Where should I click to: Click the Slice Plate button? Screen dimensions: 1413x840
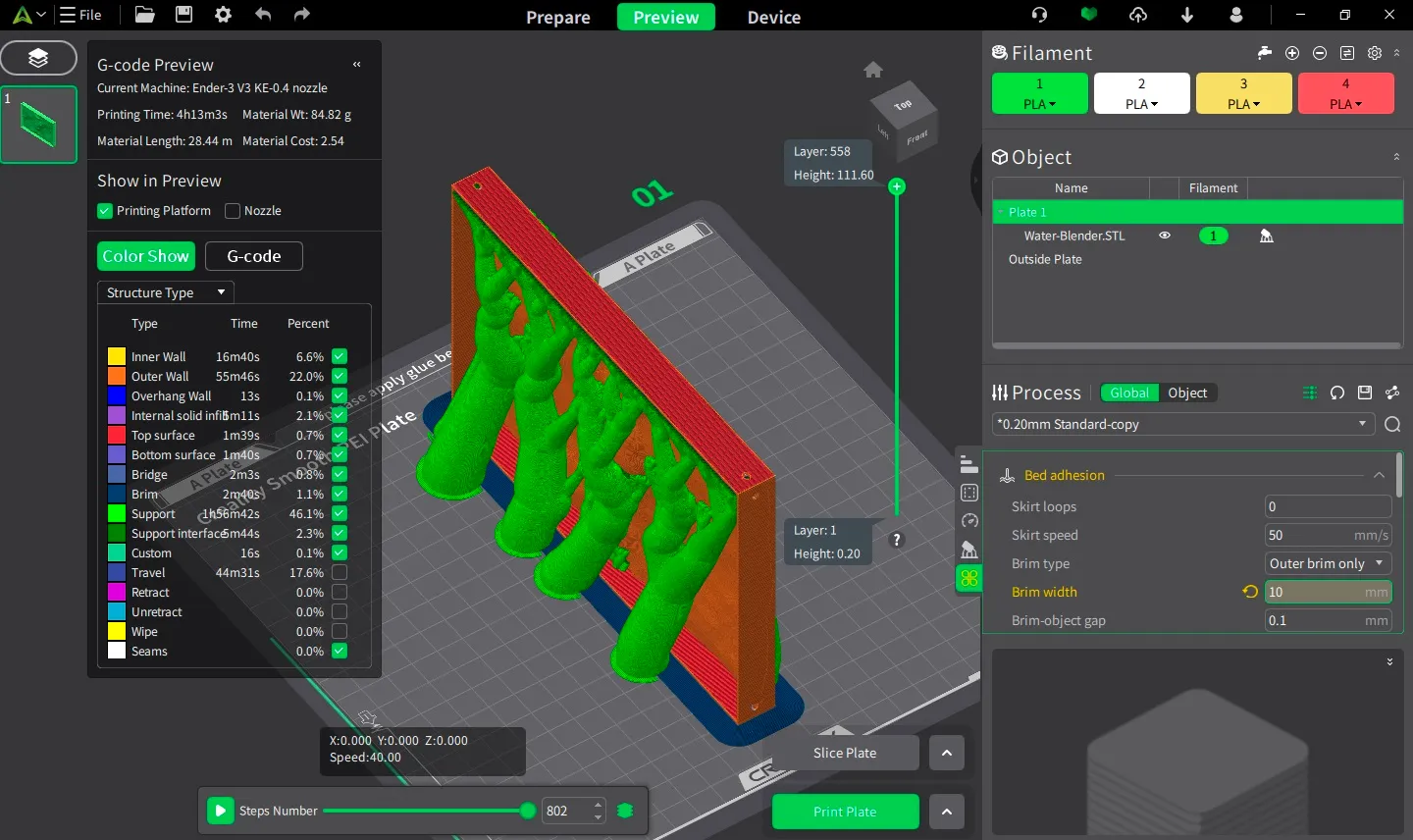pyautogui.click(x=845, y=753)
